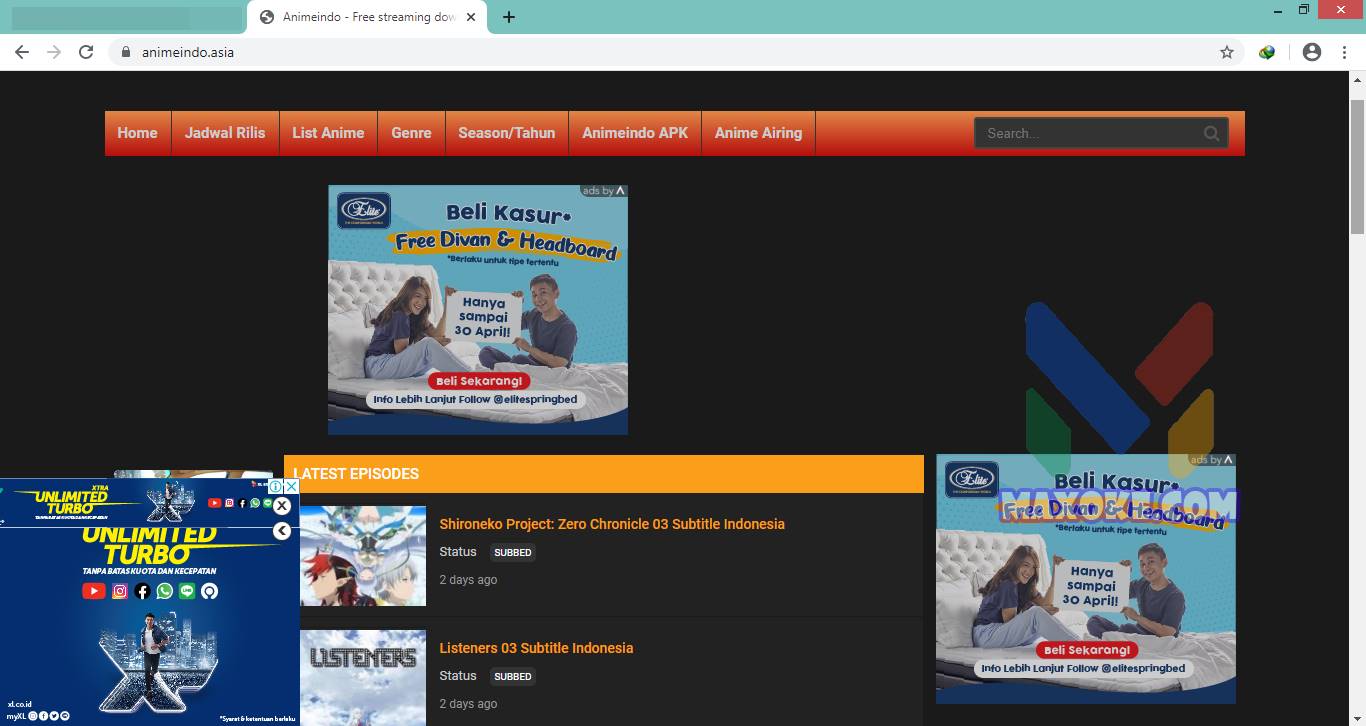The image size is (1366, 726).
Task: Click Elite logo in top banner ad
Action: [x=363, y=210]
